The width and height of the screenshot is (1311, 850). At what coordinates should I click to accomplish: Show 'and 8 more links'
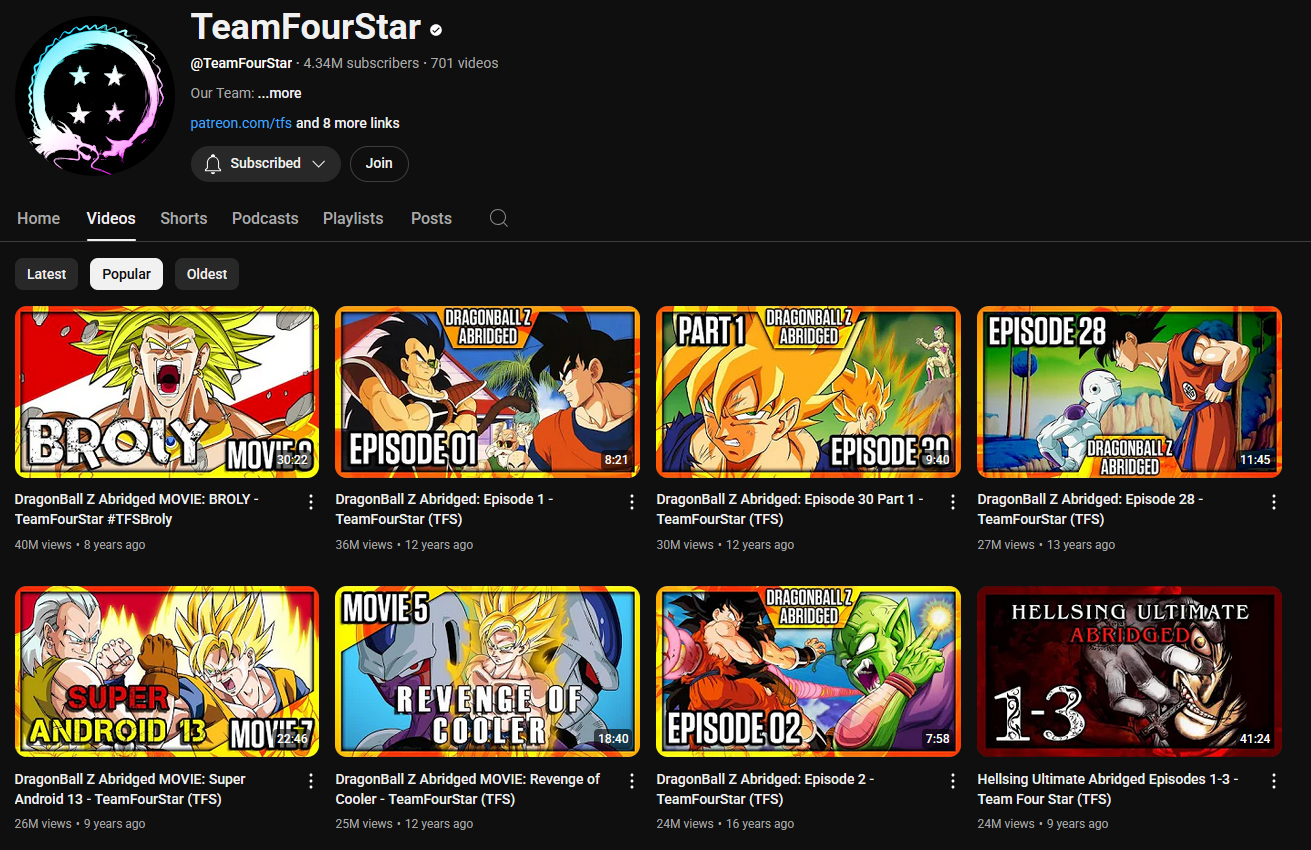348,123
